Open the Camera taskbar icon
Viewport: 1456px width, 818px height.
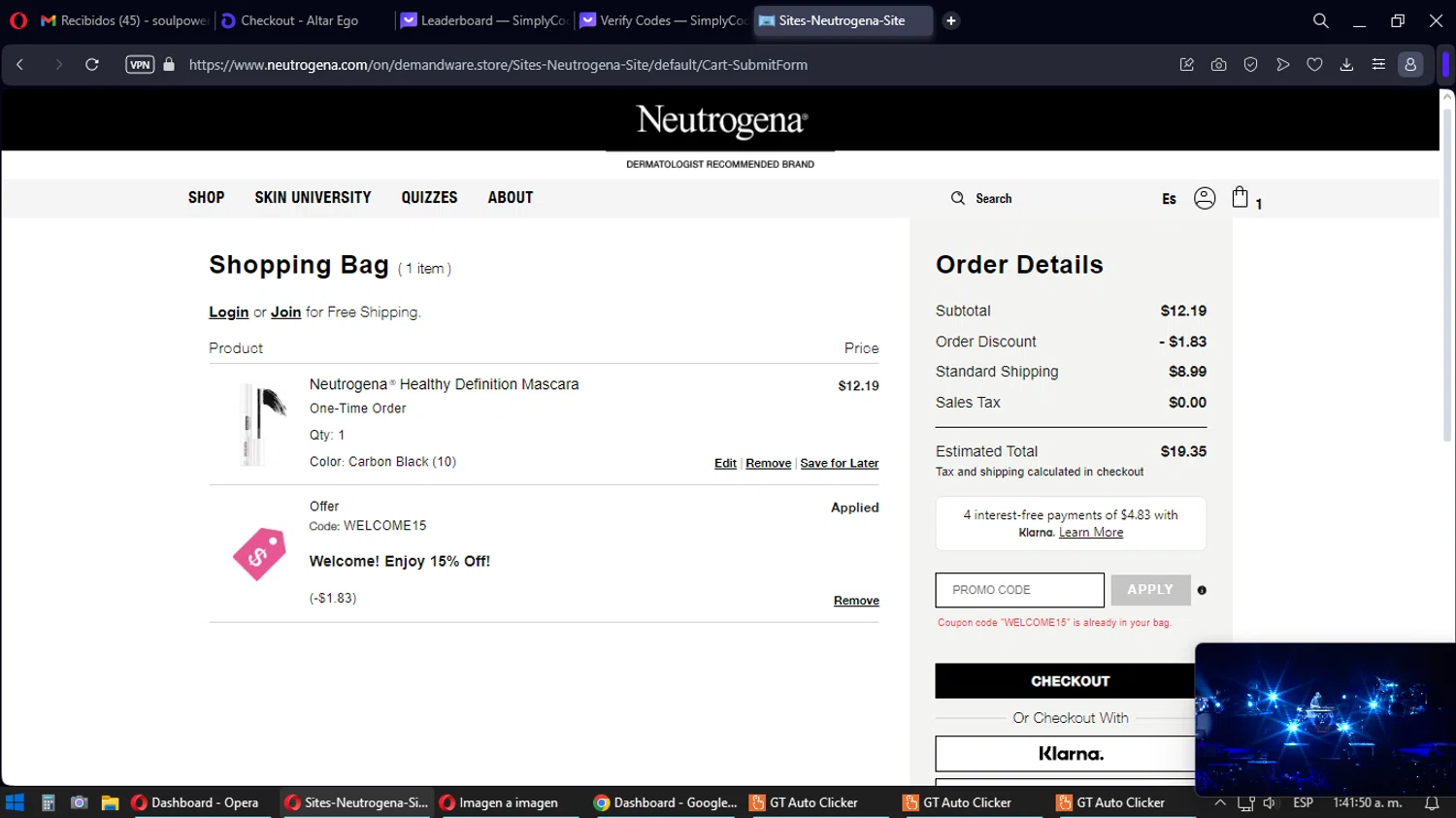(x=80, y=802)
